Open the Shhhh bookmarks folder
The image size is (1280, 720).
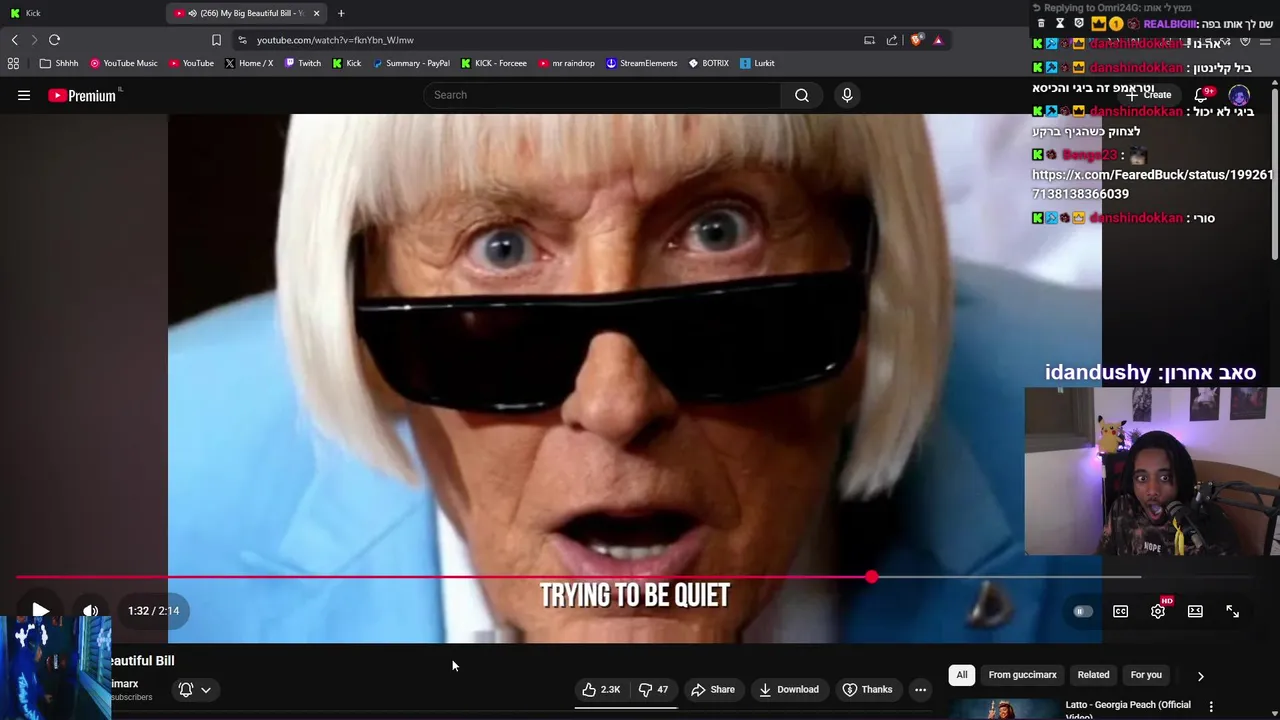pos(59,63)
